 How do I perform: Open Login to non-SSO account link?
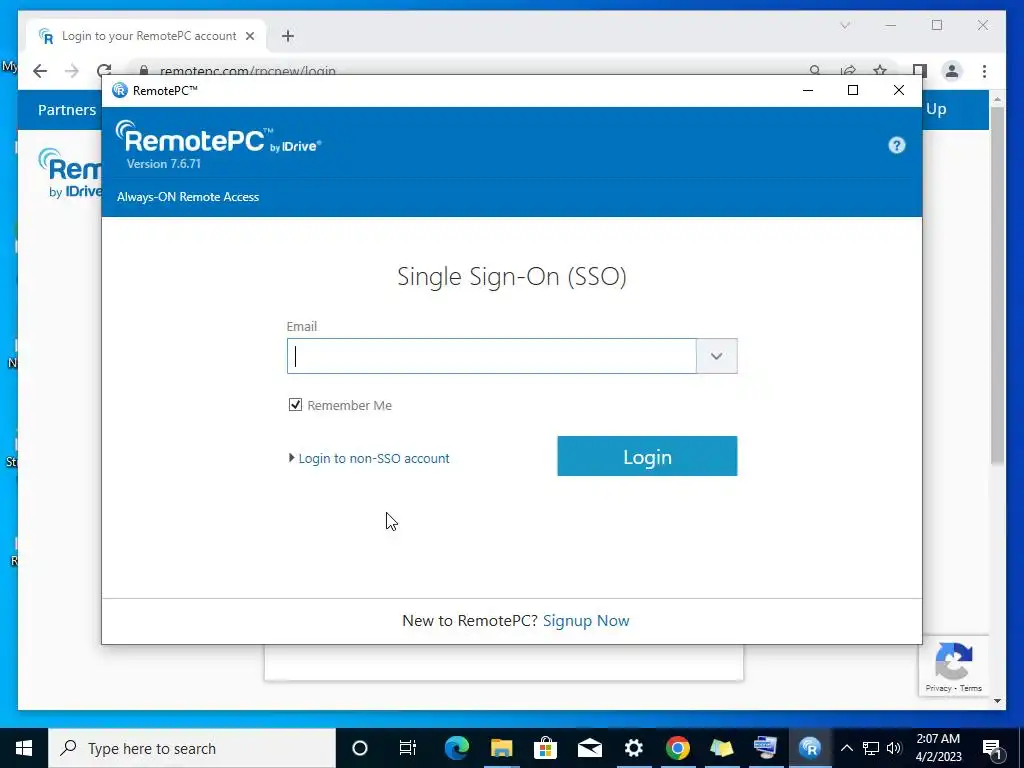click(374, 458)
